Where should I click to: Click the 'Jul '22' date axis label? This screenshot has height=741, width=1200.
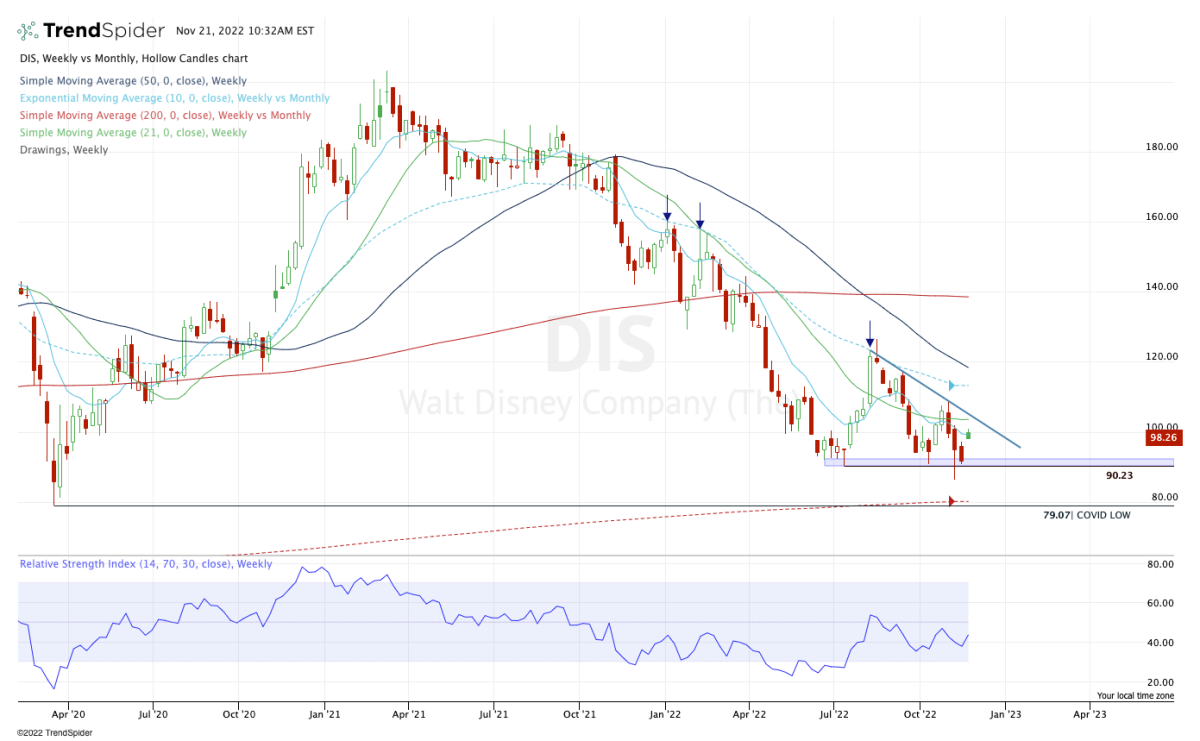pos(833,716)
